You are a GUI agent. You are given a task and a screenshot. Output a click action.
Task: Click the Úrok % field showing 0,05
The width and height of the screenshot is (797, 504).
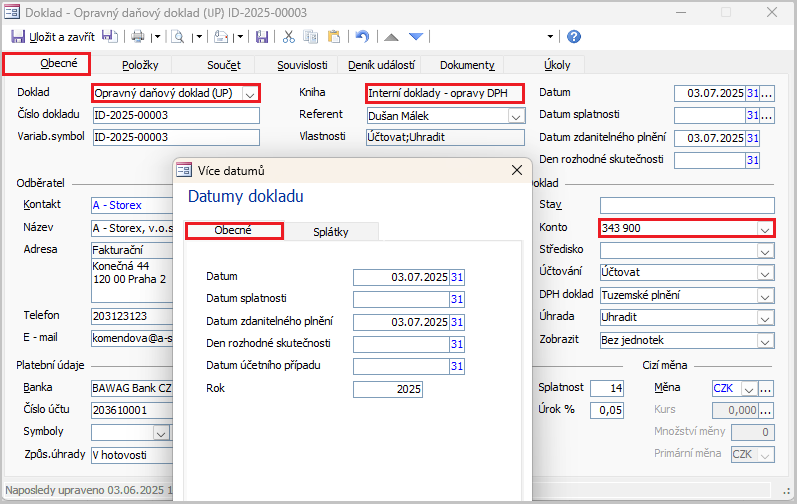[x=607, y=410]
